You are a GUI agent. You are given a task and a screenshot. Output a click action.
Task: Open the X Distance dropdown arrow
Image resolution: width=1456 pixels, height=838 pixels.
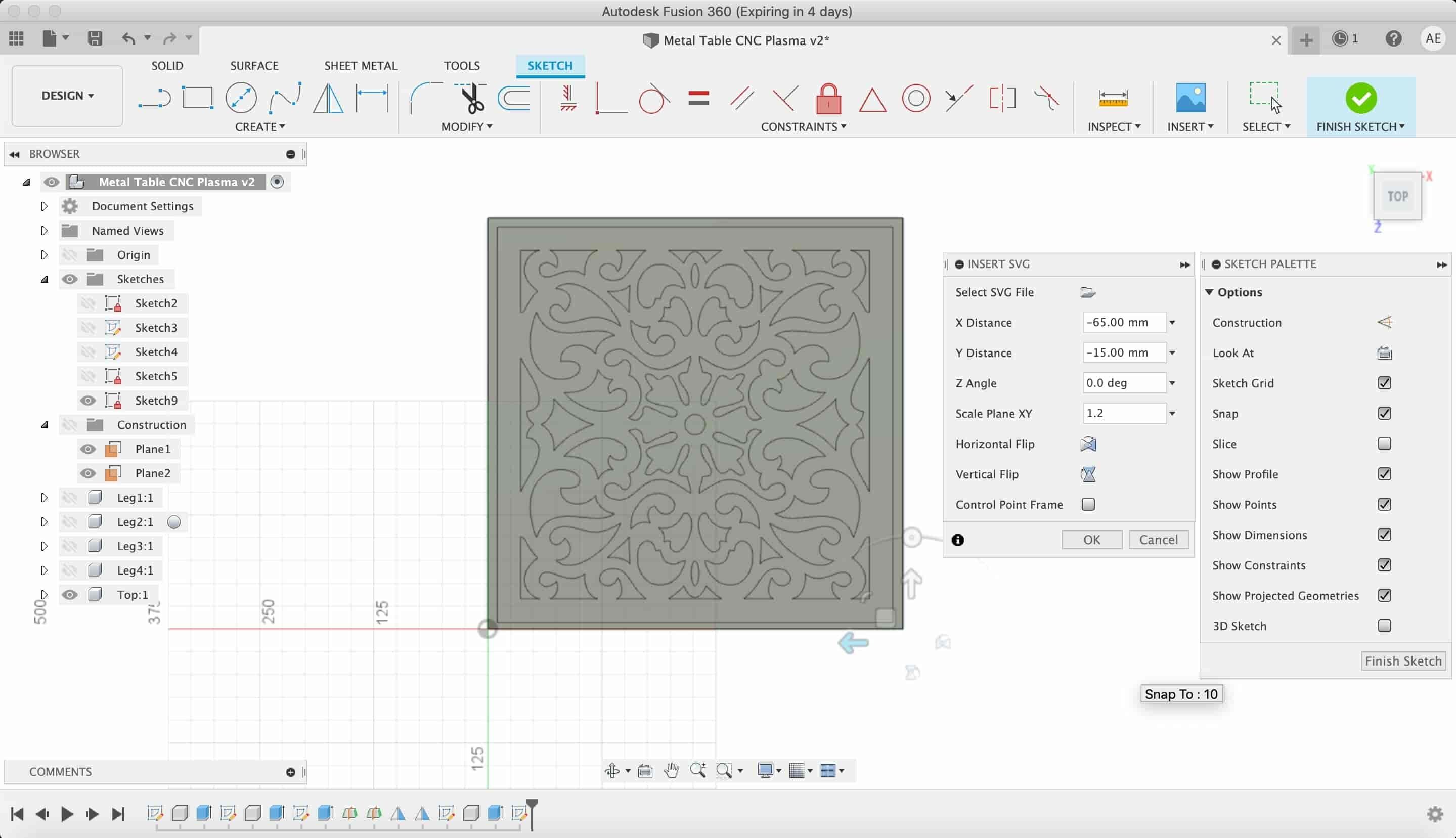(x=1172, y=322)
